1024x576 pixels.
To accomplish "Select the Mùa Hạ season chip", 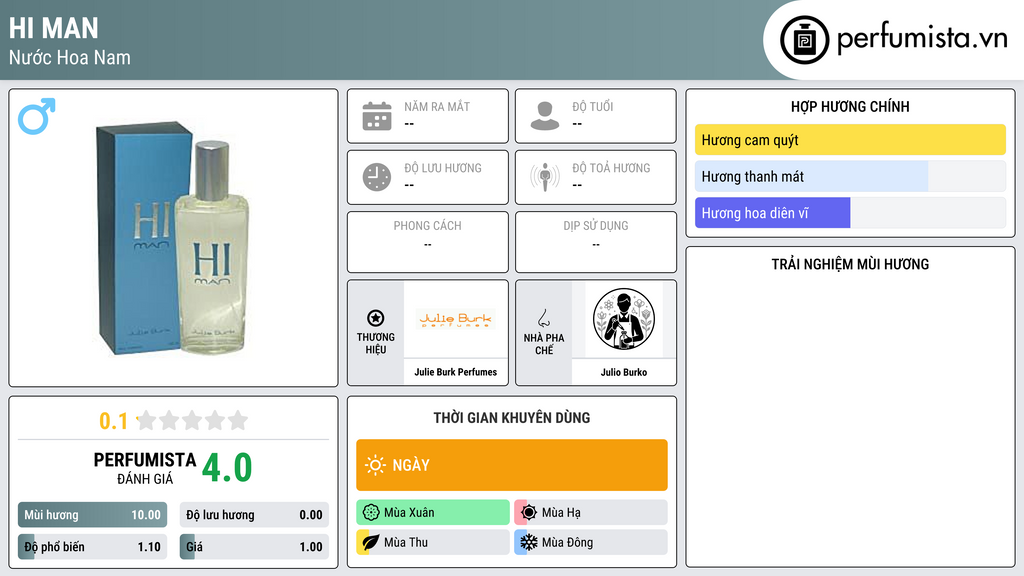I will (591, 513).
